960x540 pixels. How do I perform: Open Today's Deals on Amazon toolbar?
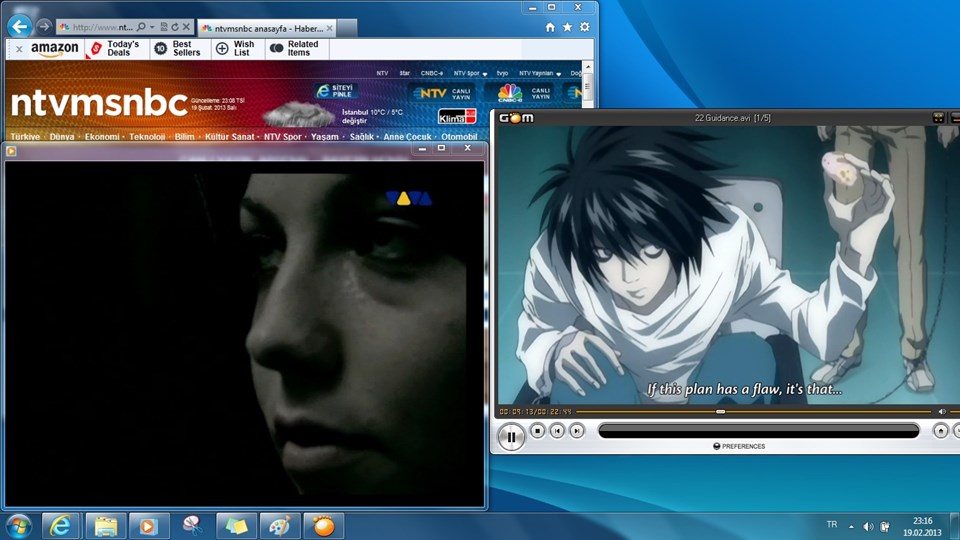(x=116, y=48)
